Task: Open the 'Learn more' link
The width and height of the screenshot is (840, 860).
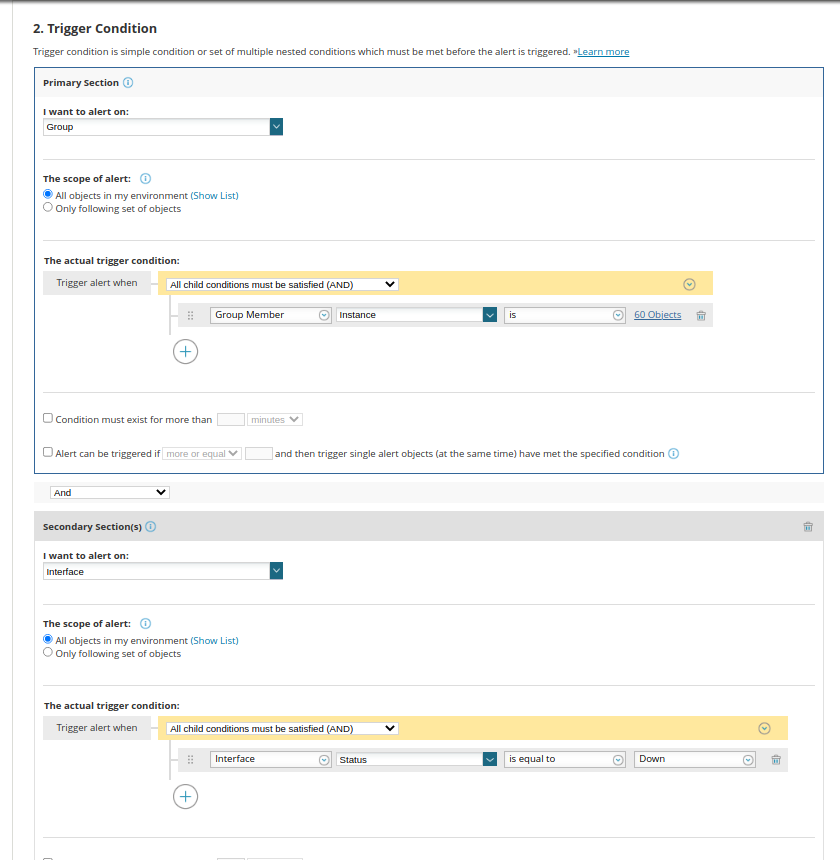Action: pos(603,52)
